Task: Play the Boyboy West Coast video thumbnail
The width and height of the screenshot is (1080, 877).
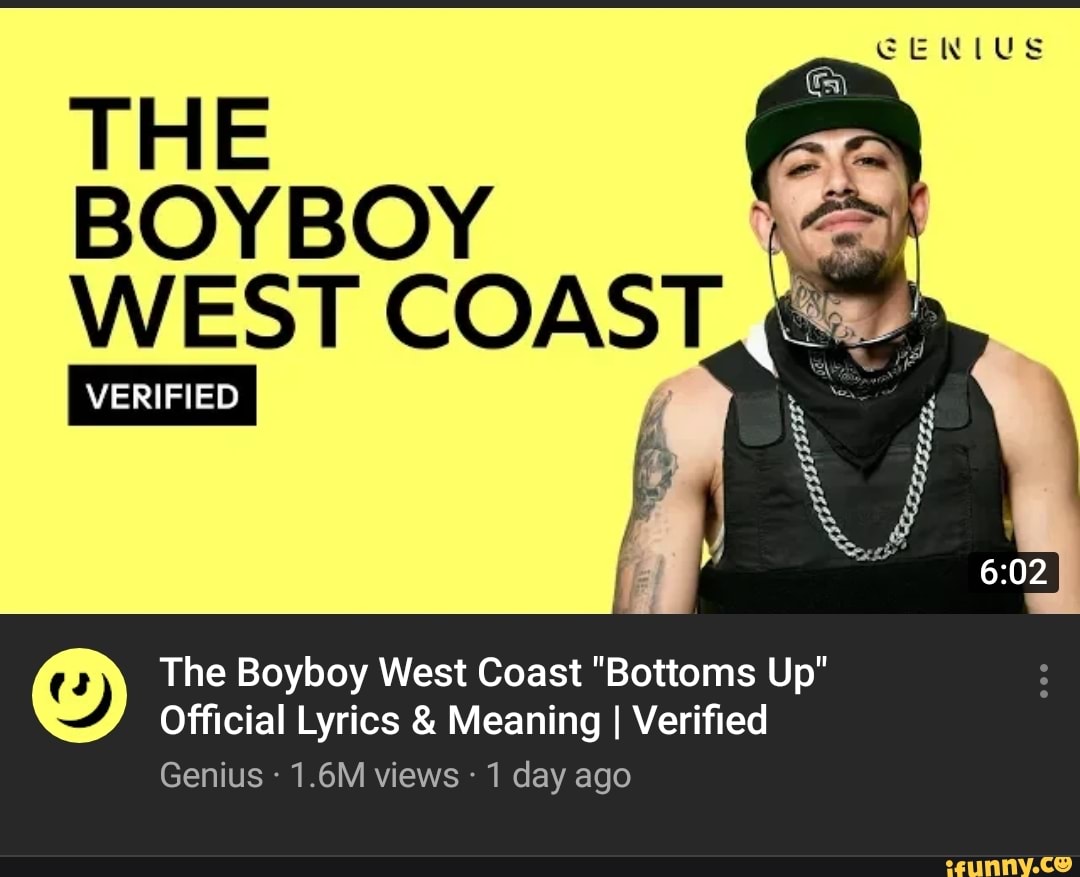Action: (540, 311)
